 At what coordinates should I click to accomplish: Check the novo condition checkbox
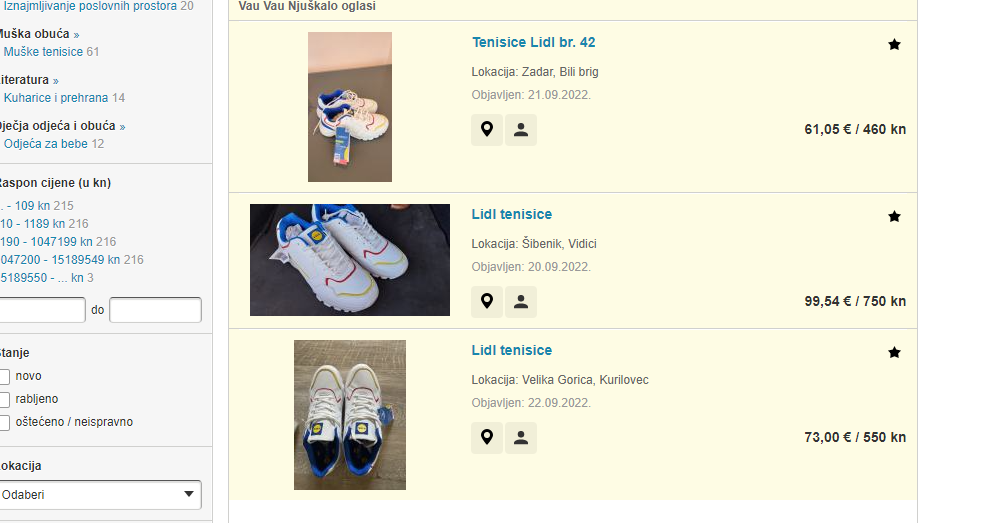coord(4,376)
